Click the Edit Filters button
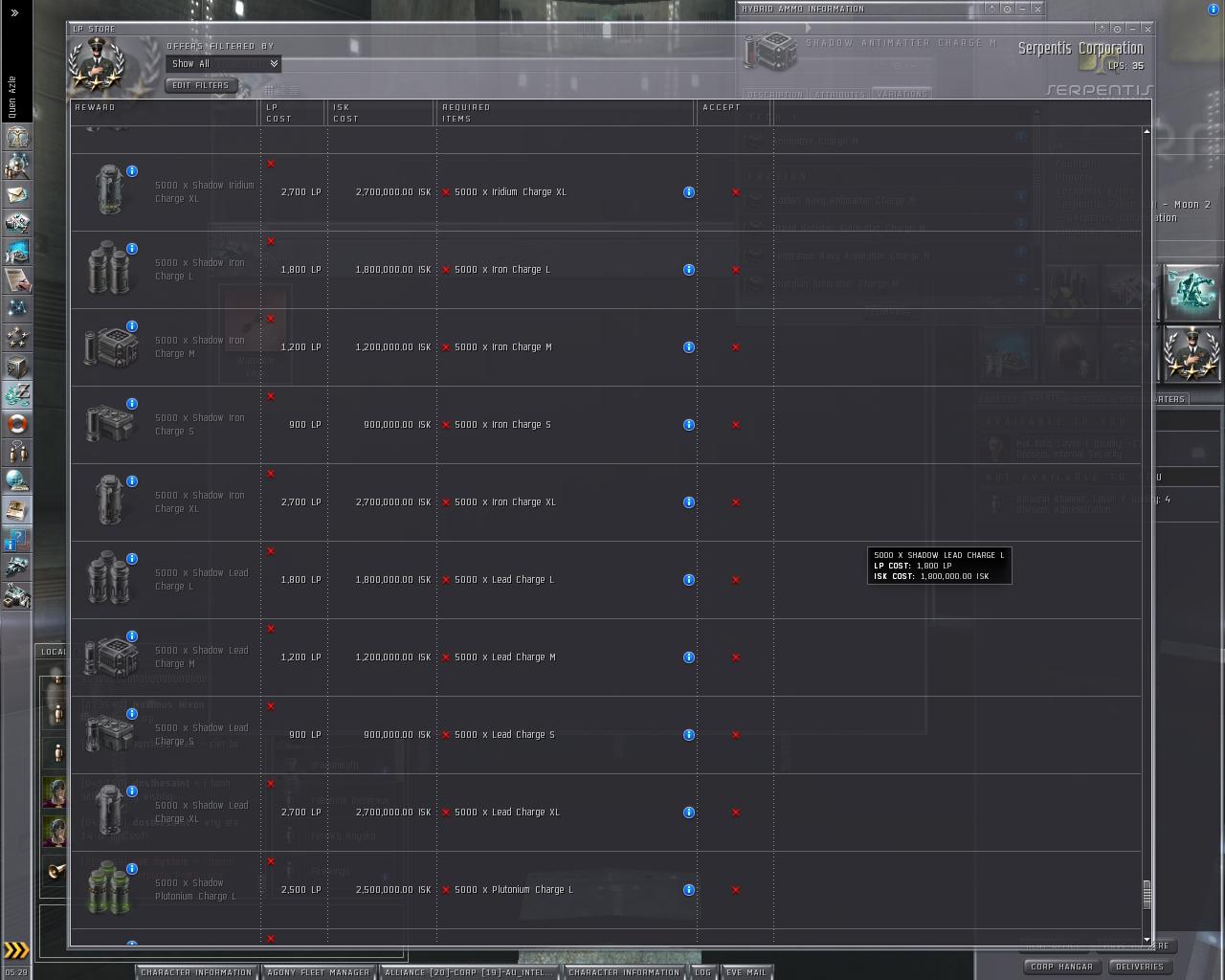 pos(200,86)
